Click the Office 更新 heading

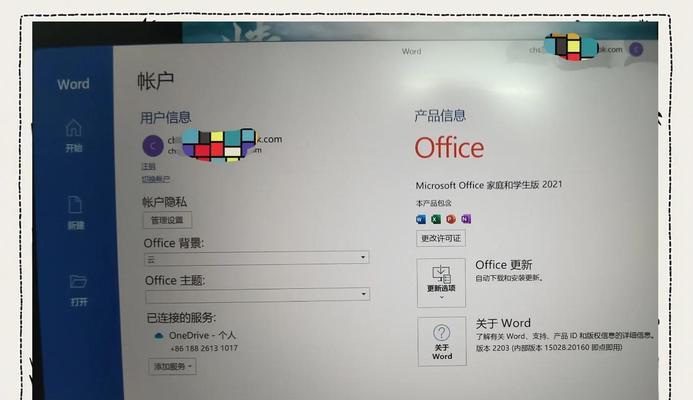[x=503, y=265]
